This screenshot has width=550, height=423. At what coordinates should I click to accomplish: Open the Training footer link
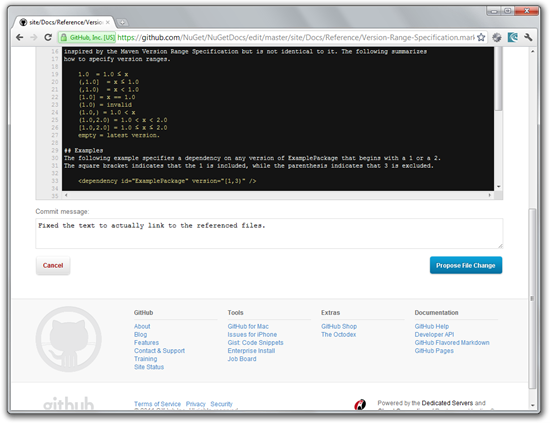146,359
